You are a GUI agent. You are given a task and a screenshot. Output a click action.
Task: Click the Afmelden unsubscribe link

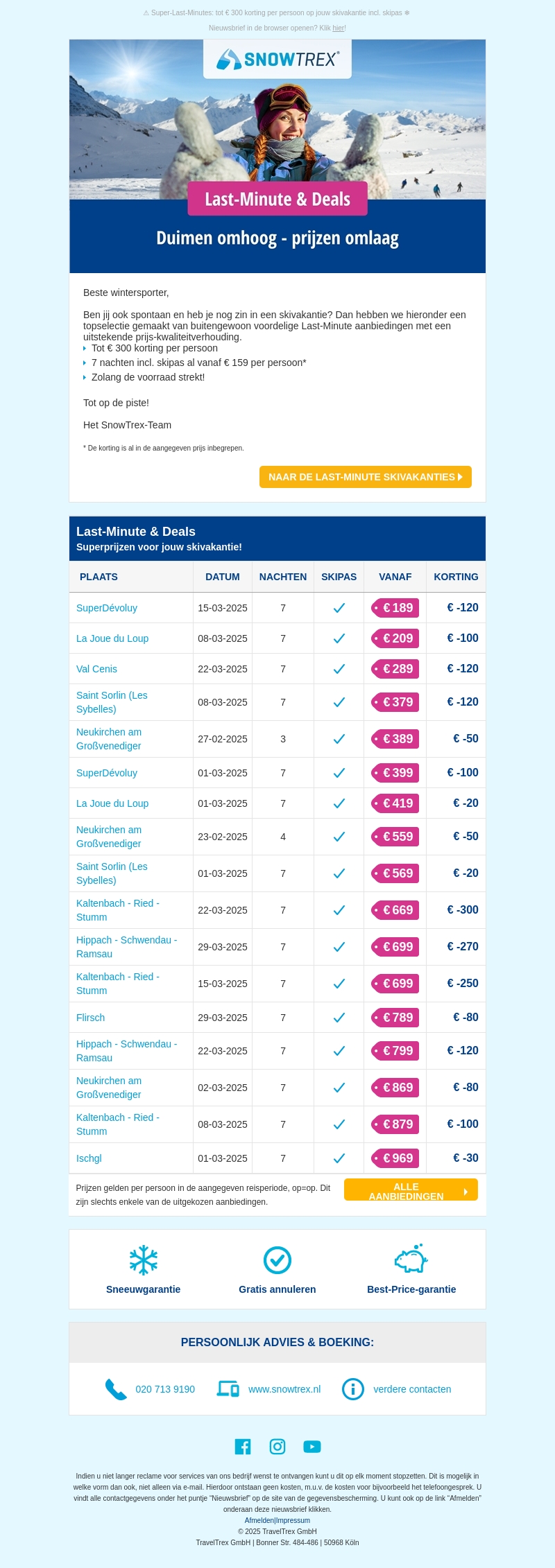pyautogui.click(x=259, y=1520)
